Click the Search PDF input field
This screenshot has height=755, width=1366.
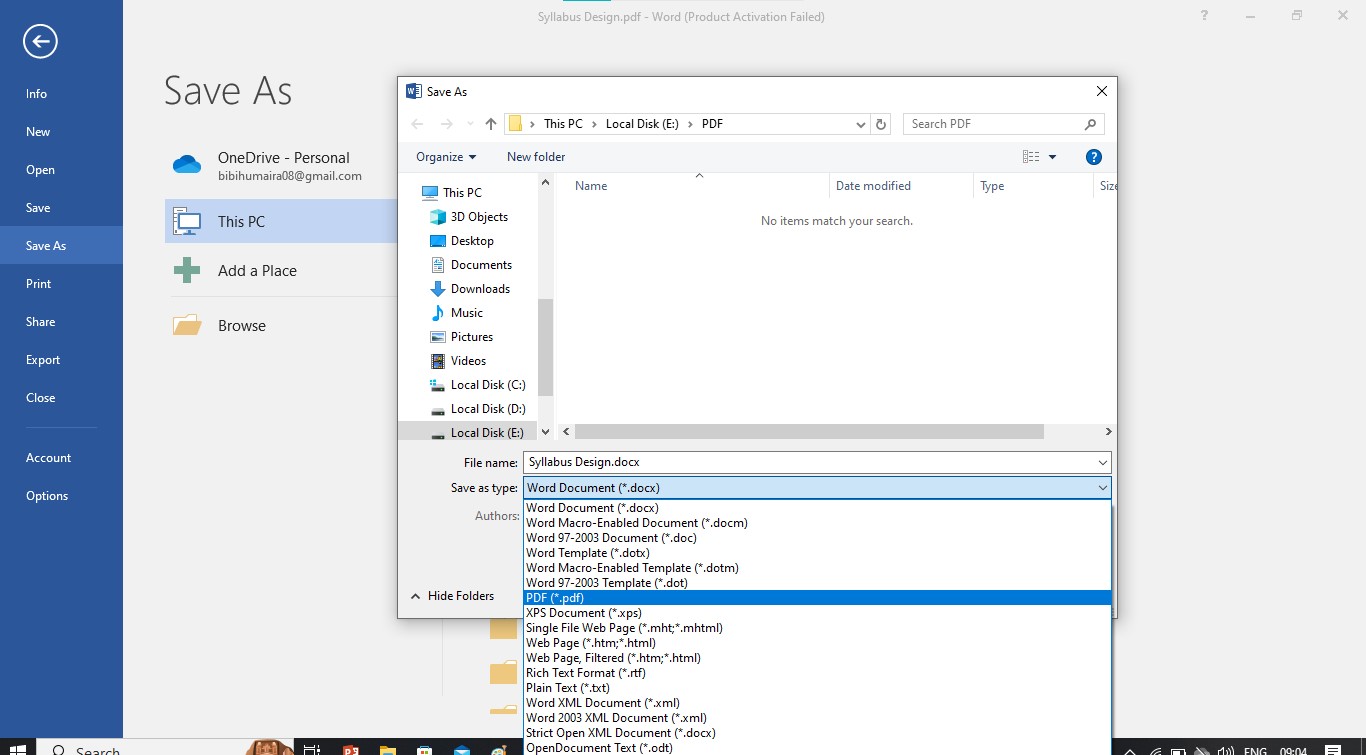click(x=990, y=123)
